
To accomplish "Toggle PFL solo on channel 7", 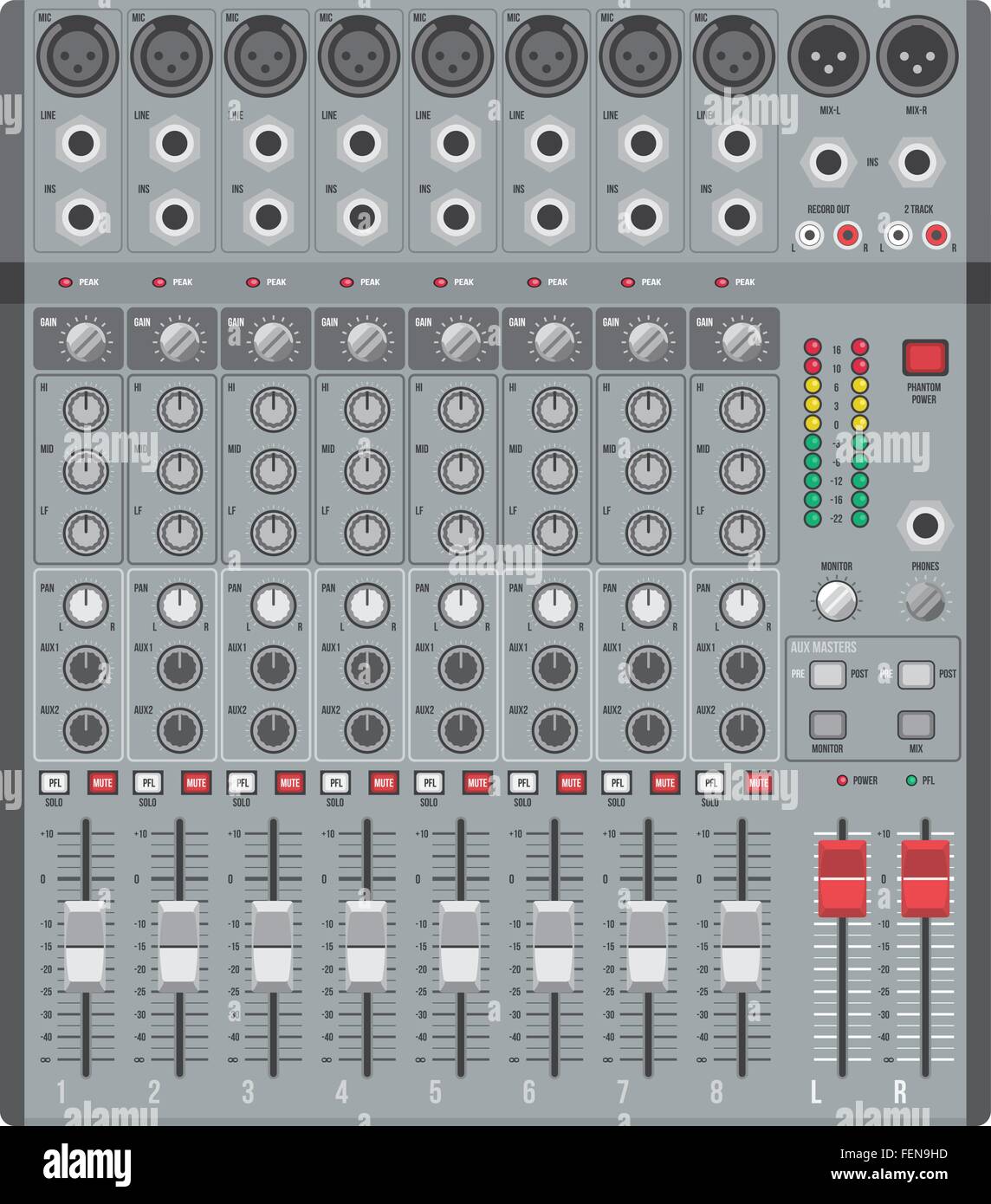I will 617,783.
